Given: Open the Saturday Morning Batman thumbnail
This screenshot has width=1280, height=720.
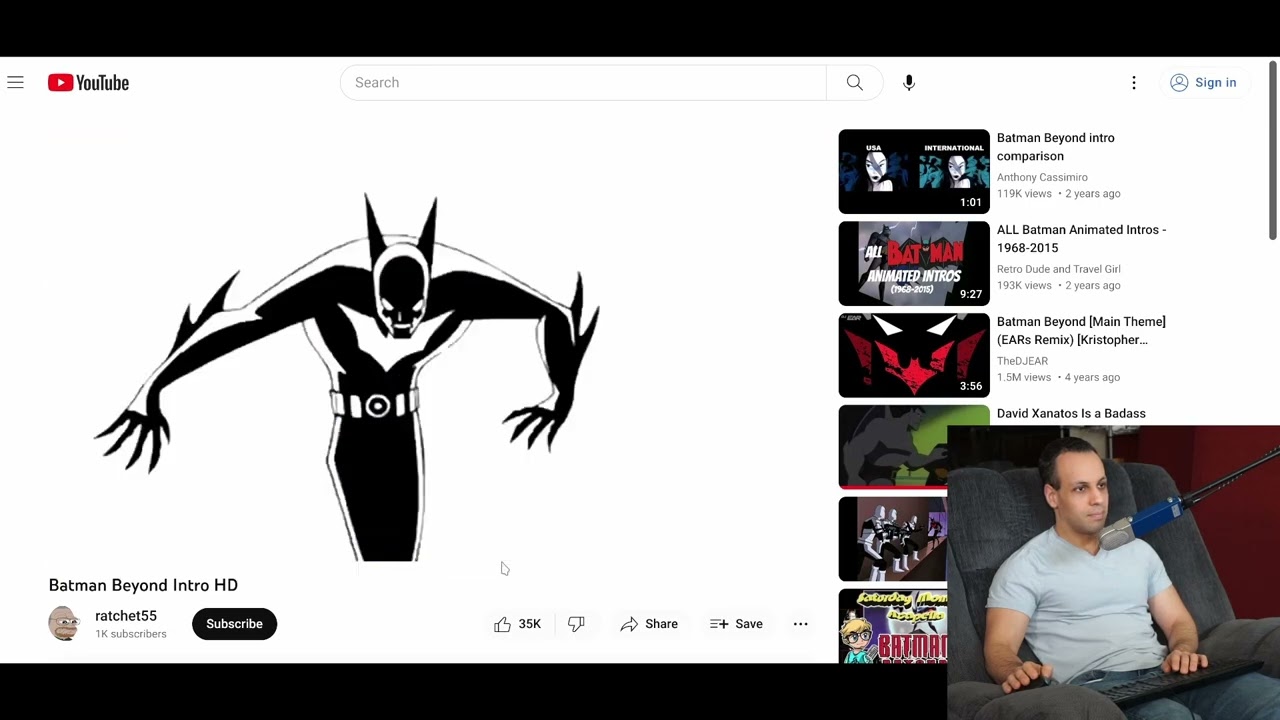Looking at the screenshot, I should pyautogui.click(x=893, y=626).
